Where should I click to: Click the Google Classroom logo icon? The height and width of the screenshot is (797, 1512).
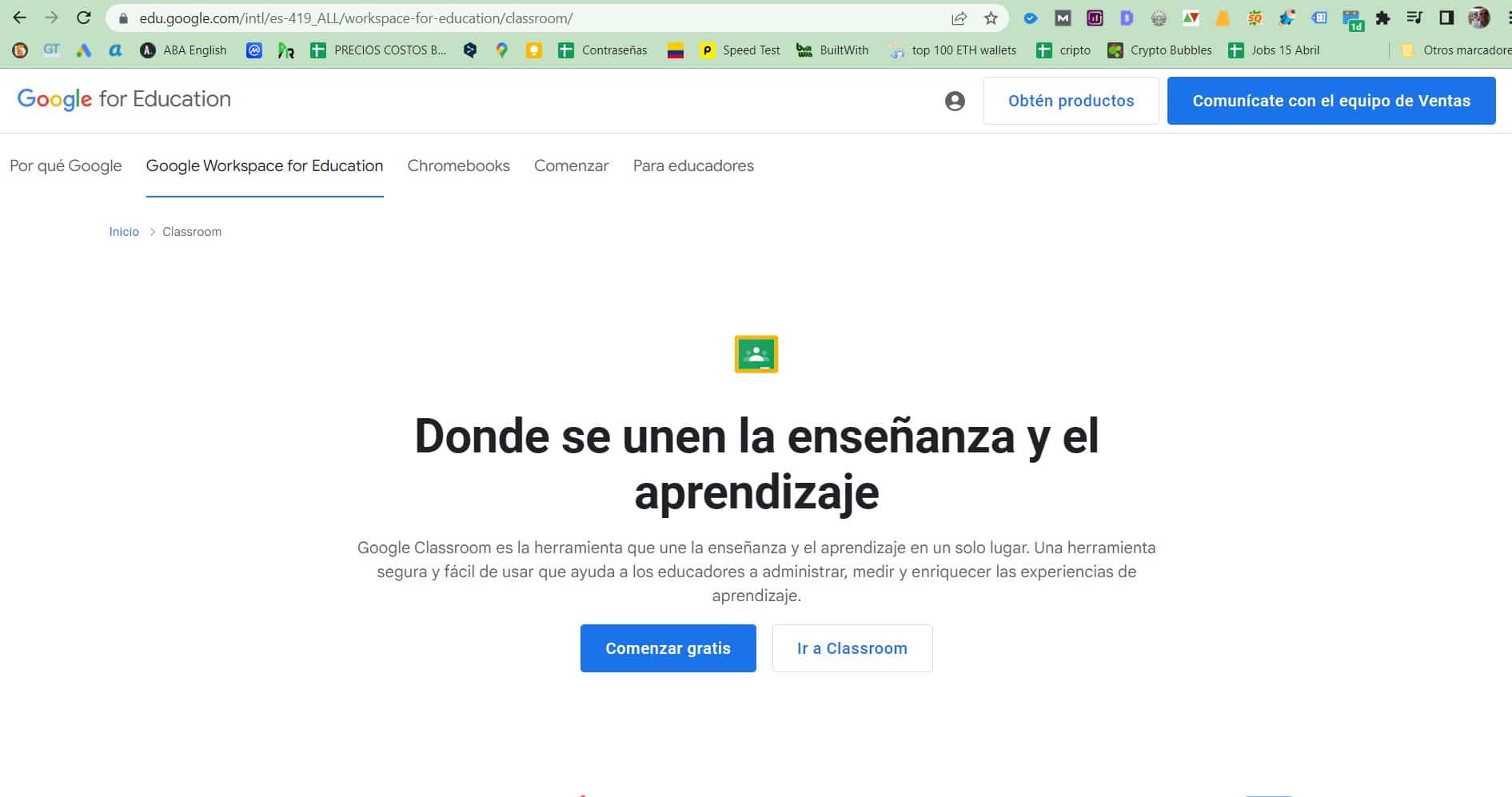pyautogui.click(x=756, y=354)
